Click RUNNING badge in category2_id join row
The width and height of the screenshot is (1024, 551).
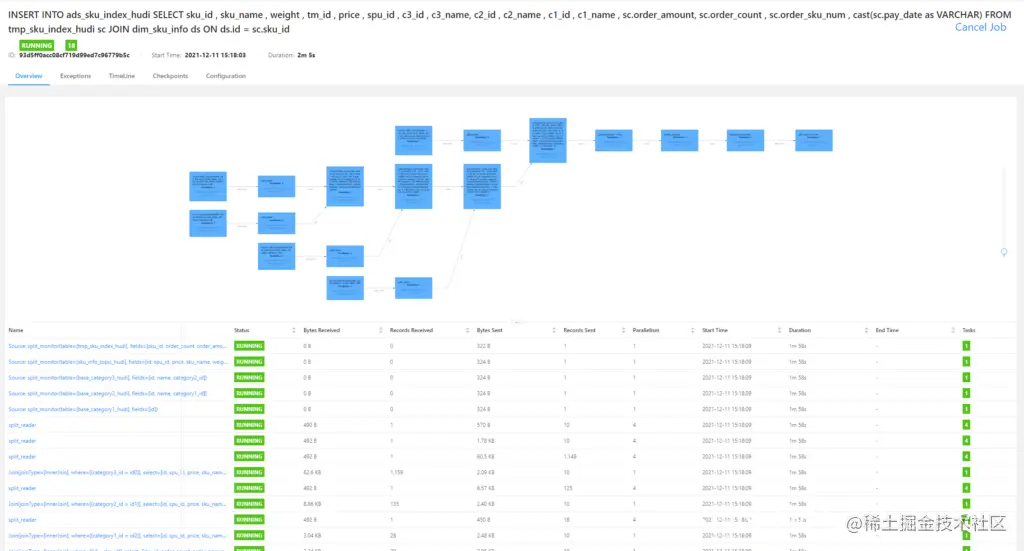click(x=249, y=504)
